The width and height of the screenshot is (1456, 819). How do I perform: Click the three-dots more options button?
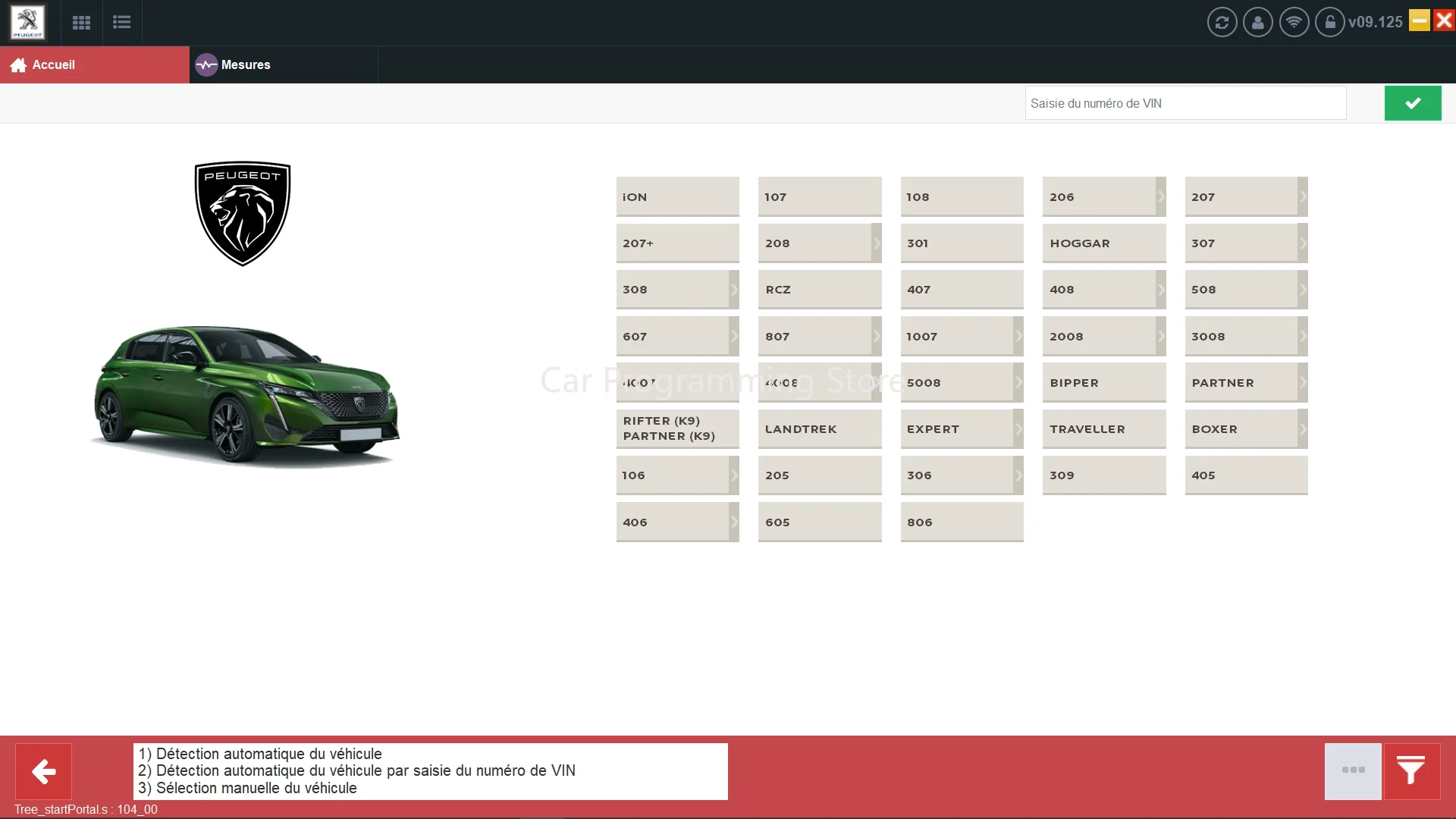pos(1353,771)
